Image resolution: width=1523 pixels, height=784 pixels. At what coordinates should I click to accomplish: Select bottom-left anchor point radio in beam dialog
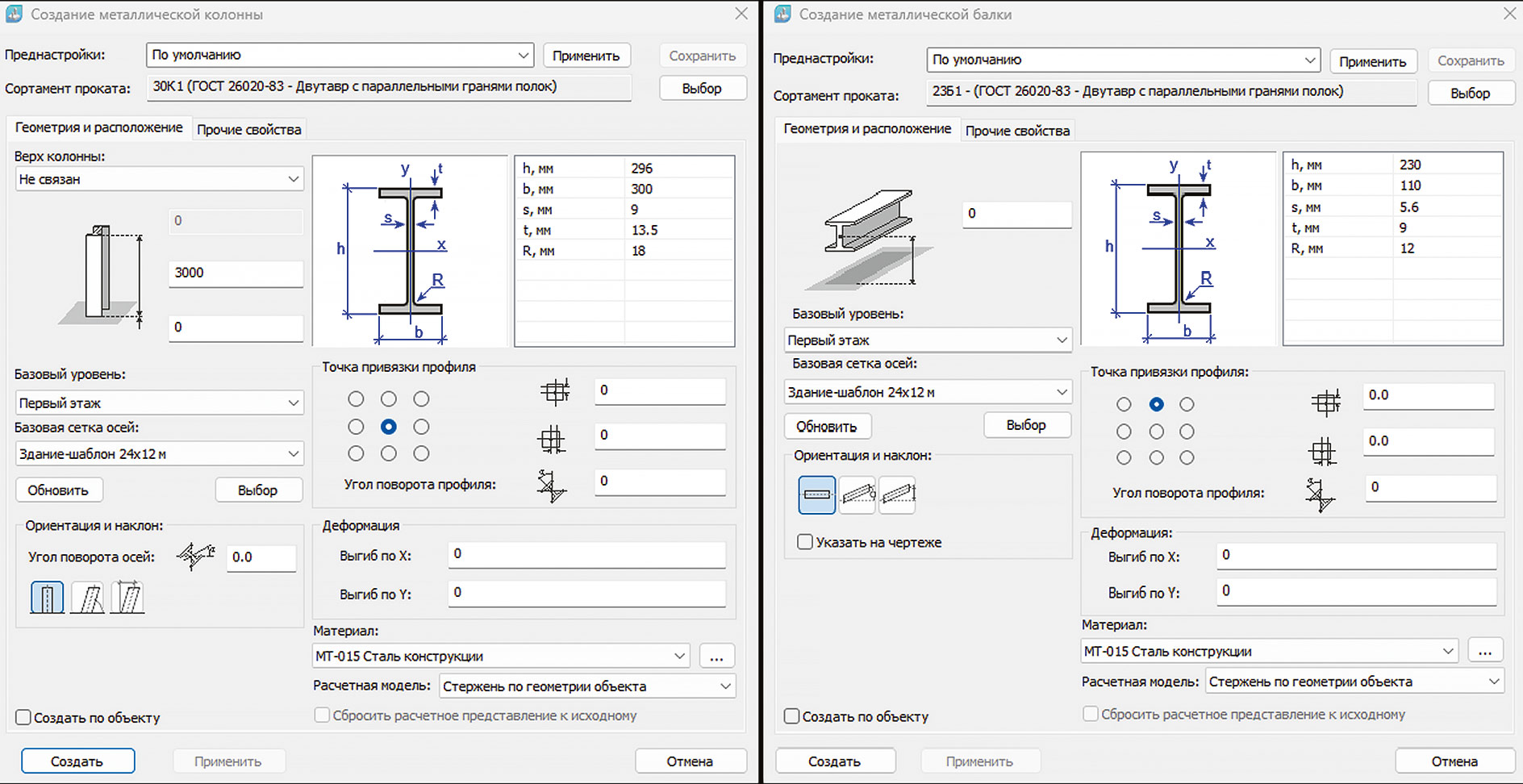click(1124, 457)
